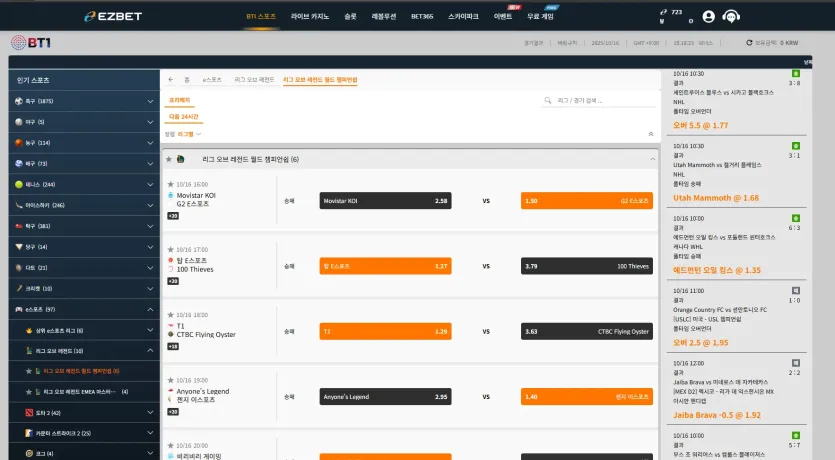The height and width of the screenshot is (460, 835).
Task: Click the 축구 soccer ball icon
Action: (19, 101)
